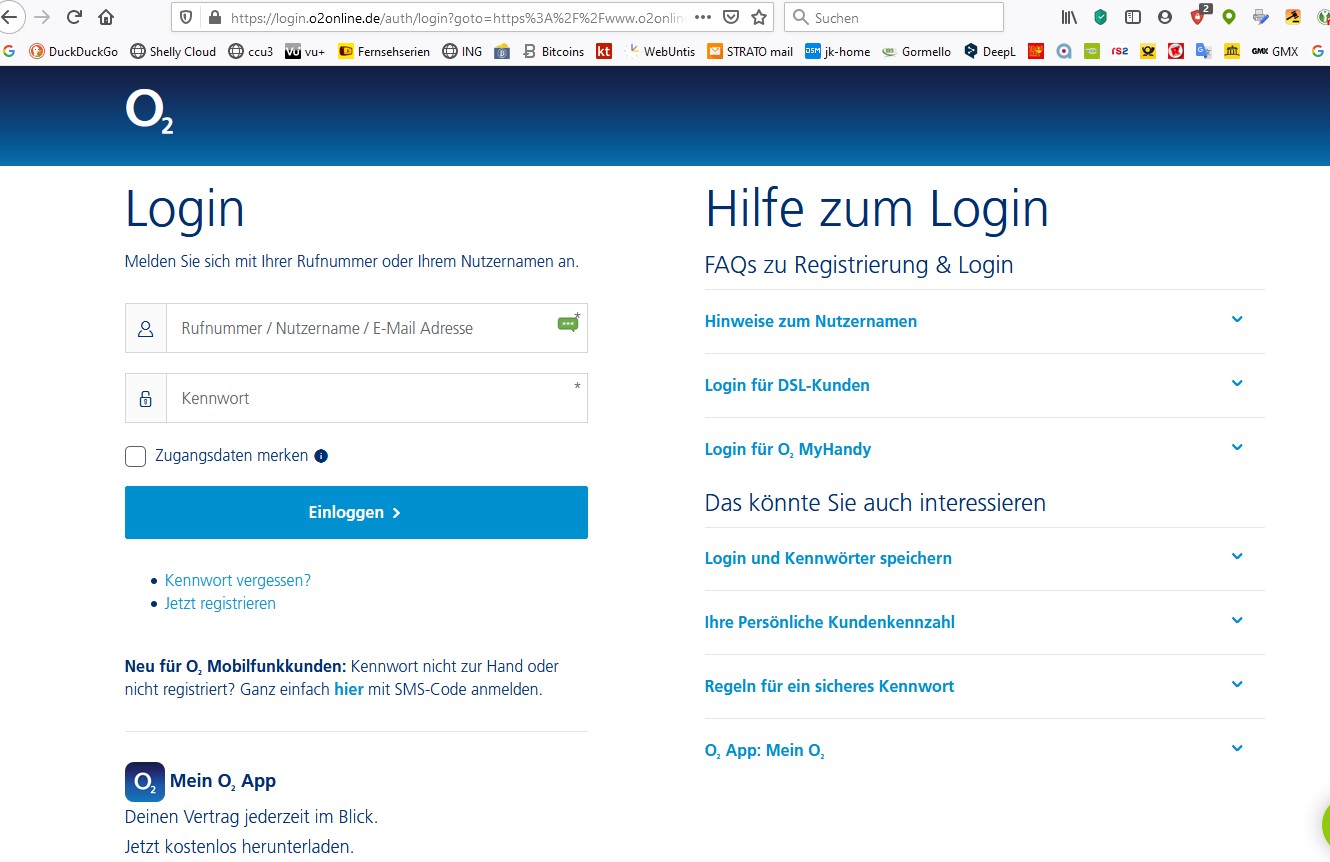This screenshot has width=1330, height=862.
Task: Click the Home icon in the toolbar
Action: point(105,17)
